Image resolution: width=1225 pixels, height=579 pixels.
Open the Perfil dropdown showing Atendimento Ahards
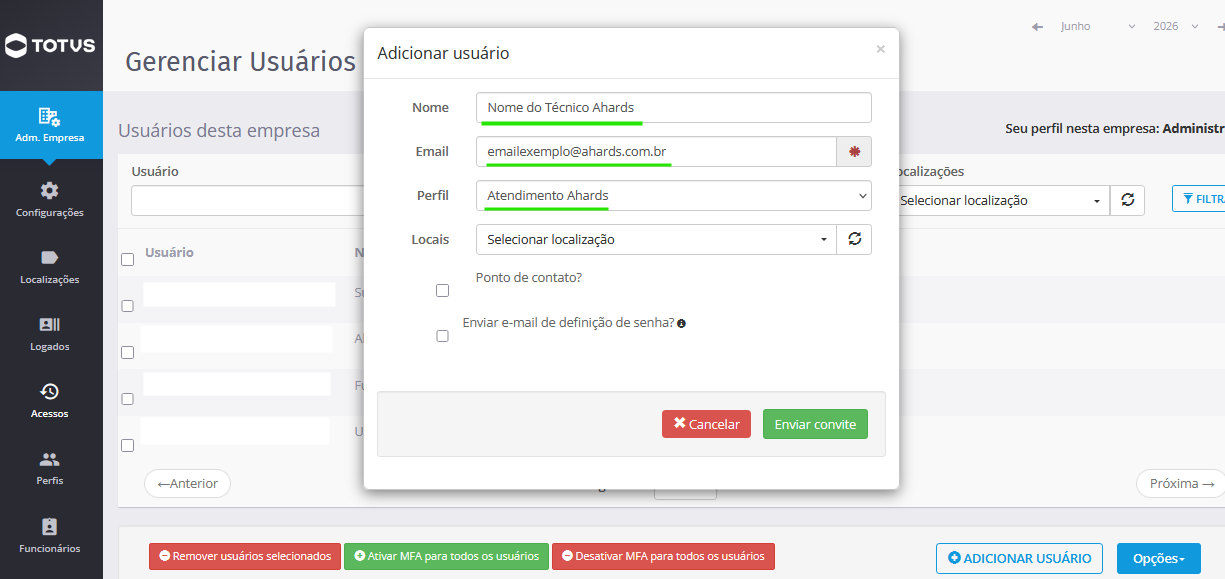click(674, 196)
